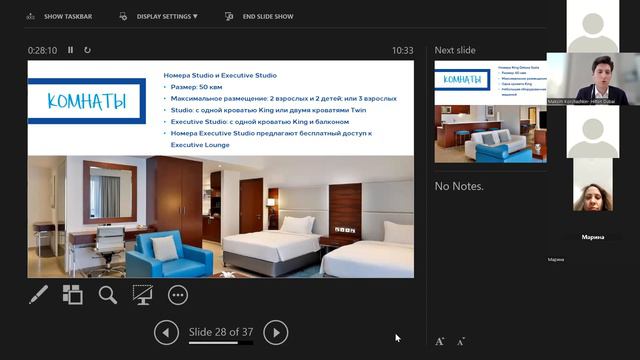Click the No Notes text area
This screenshot has width=640, height=360.
(x=459, y=186)
